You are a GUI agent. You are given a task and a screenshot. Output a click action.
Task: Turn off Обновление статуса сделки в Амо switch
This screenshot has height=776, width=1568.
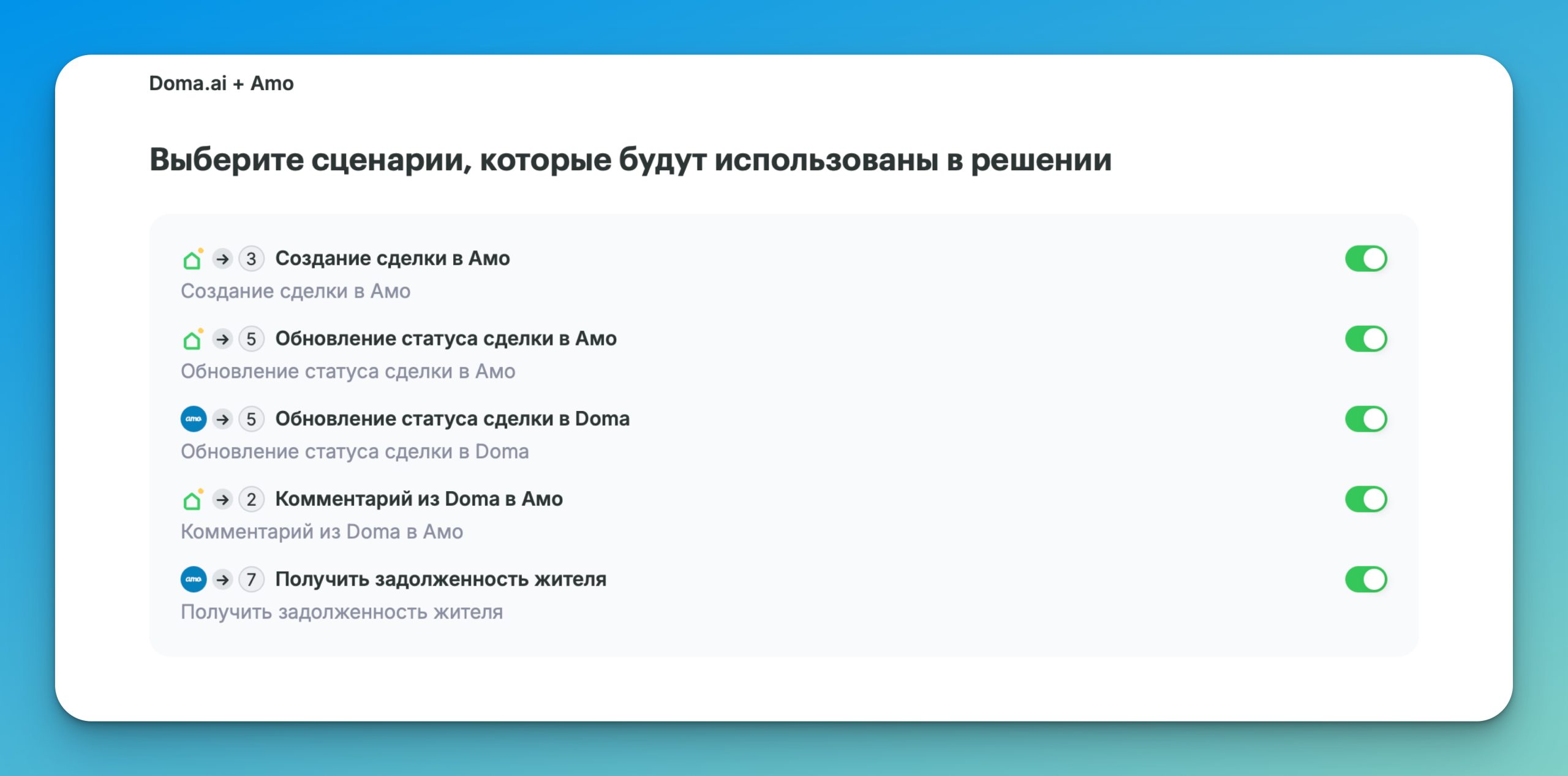click(1366, 339)
